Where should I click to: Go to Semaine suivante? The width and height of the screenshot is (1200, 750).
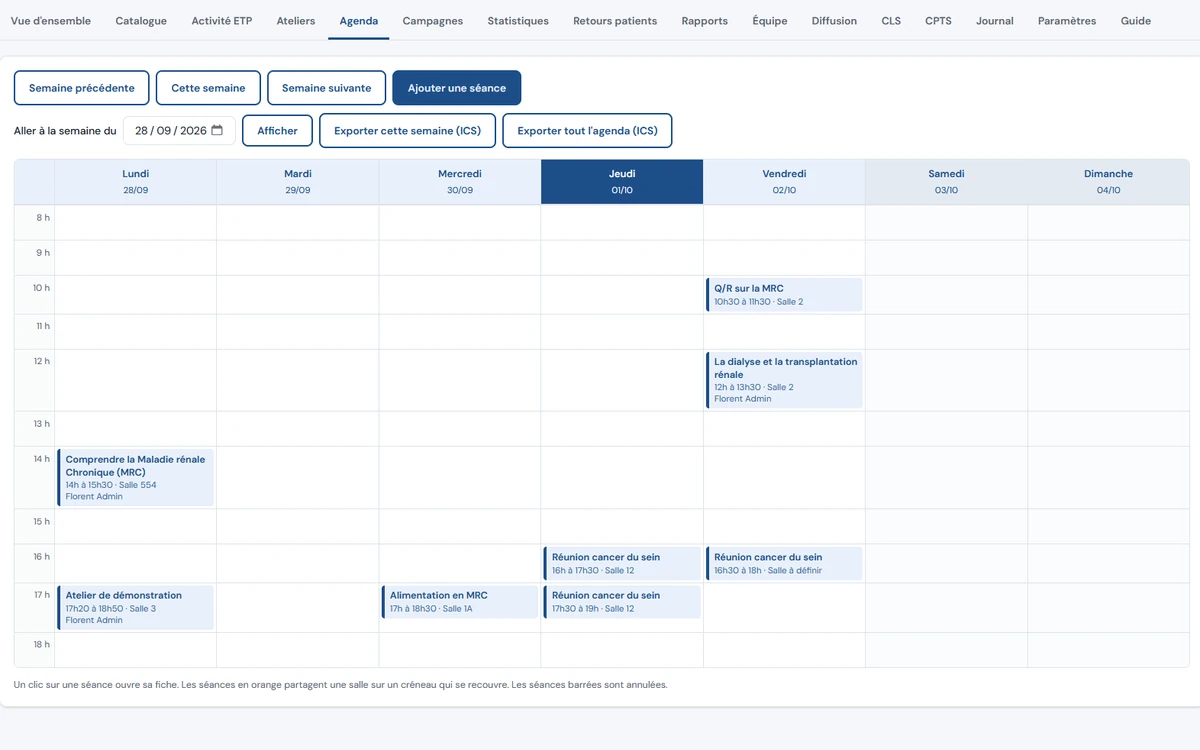[x=326, y=88]
